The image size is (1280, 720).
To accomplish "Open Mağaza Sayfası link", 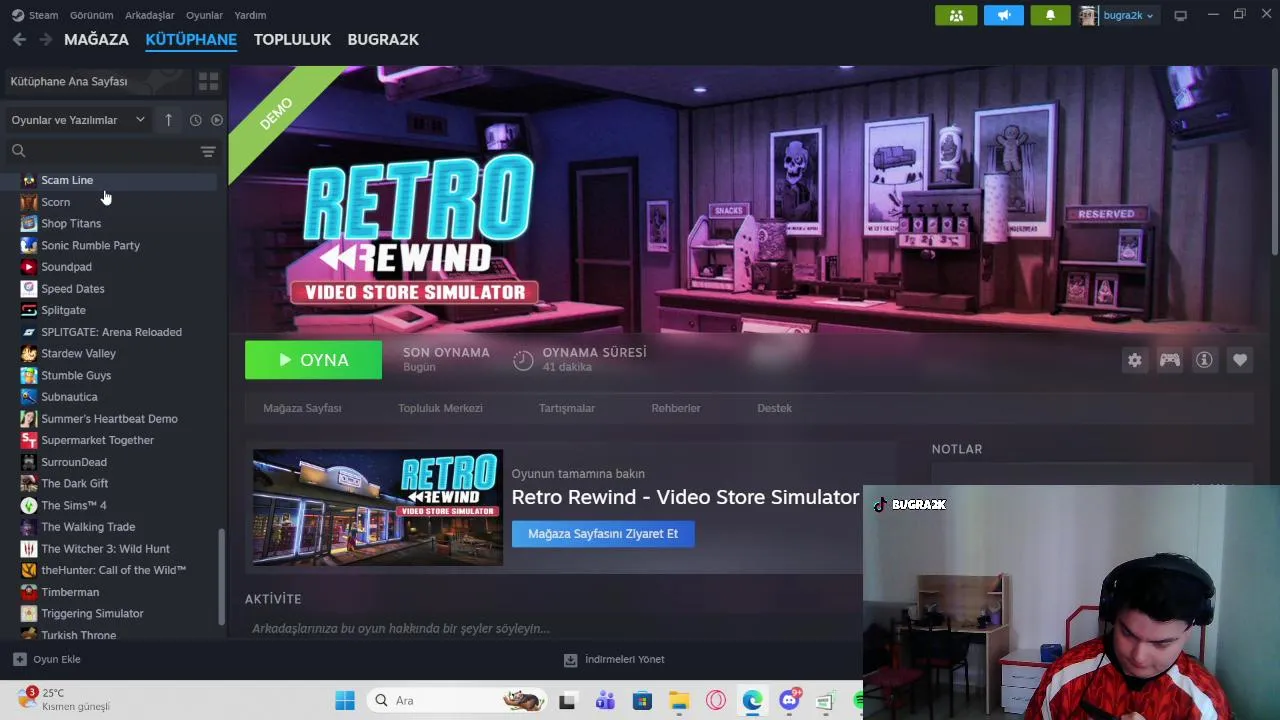I will 302,408.
